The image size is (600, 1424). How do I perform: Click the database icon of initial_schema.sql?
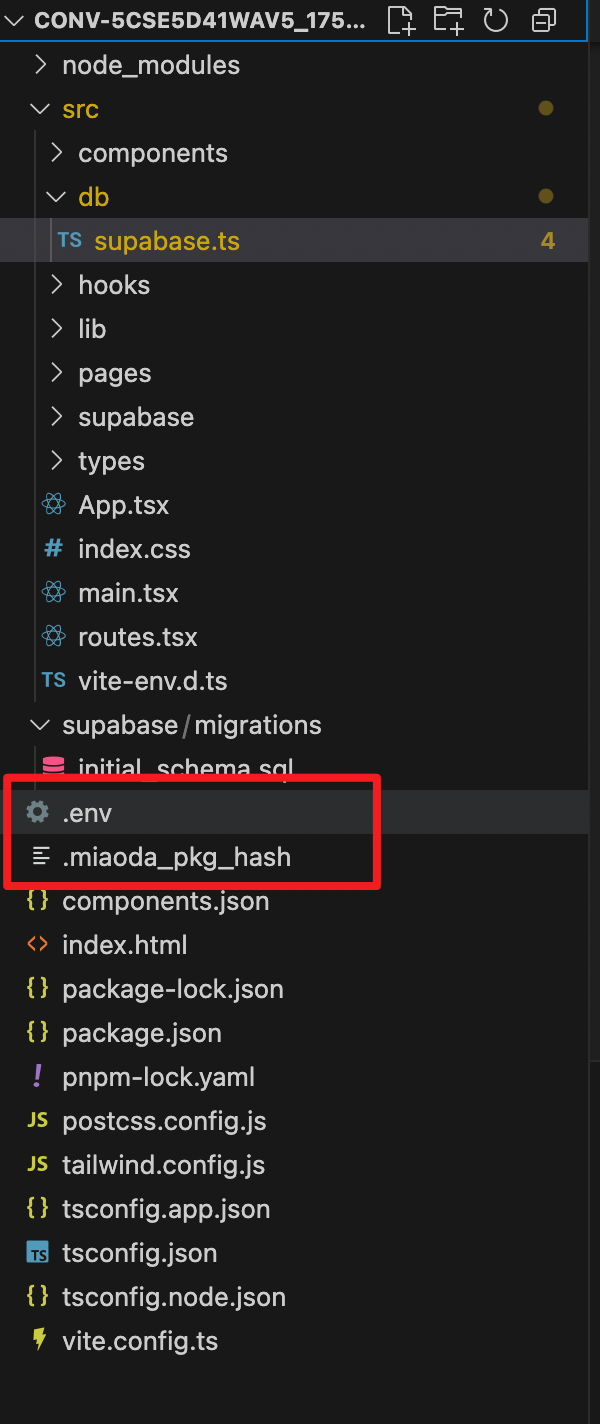click(x=54, y=768)
